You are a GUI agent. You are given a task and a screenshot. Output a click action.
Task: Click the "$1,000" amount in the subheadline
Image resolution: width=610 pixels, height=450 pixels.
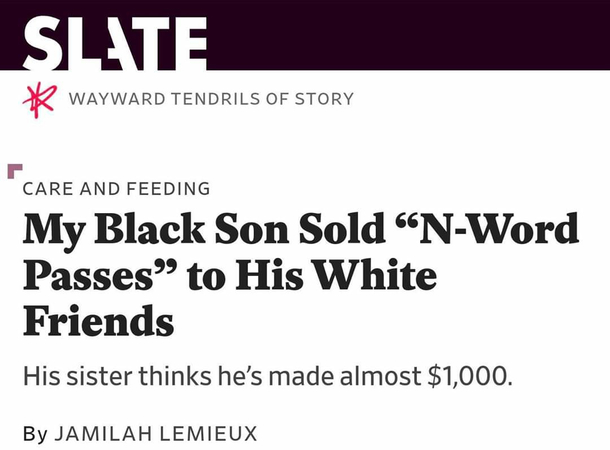click(470, 376)
